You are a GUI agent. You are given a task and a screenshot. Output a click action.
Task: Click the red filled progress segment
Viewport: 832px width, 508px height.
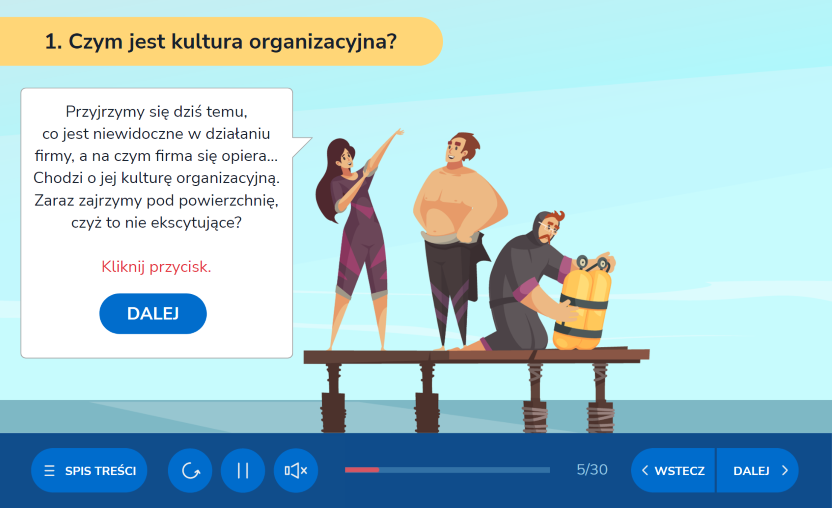(x=361, y=469)
